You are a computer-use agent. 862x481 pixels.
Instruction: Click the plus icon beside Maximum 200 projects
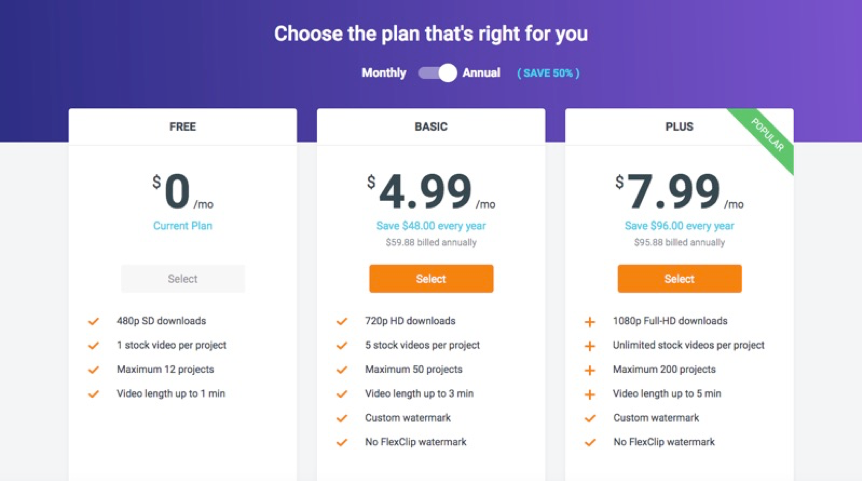point(590,370)
